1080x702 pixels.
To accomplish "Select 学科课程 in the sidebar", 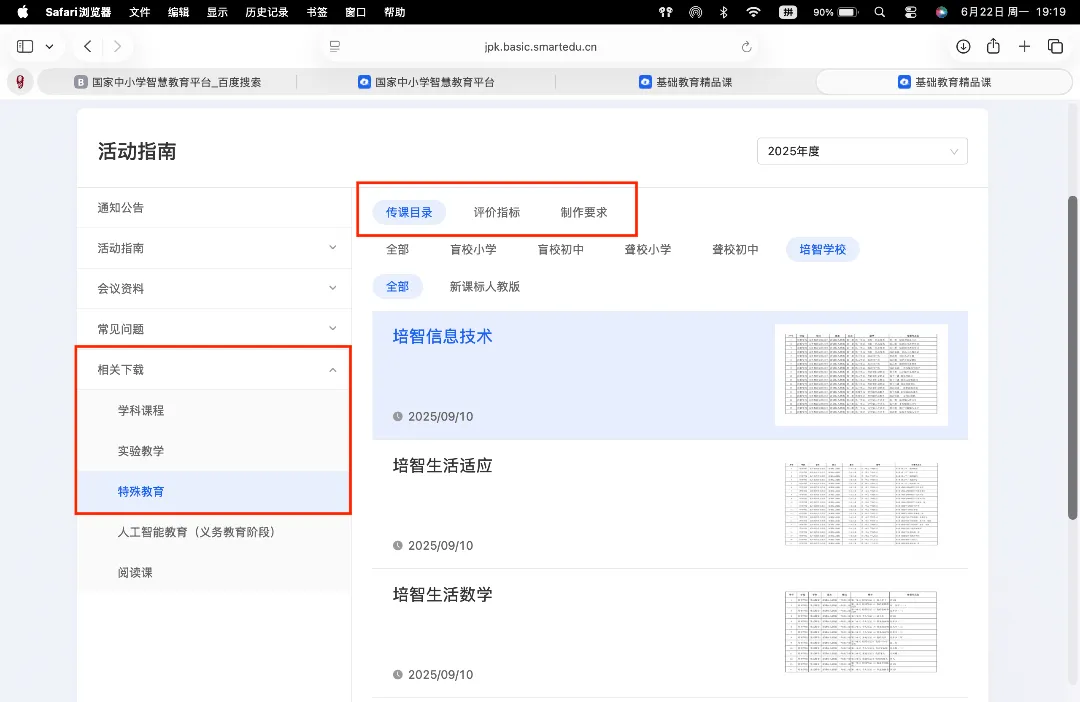I will click(x=141, y=411).
